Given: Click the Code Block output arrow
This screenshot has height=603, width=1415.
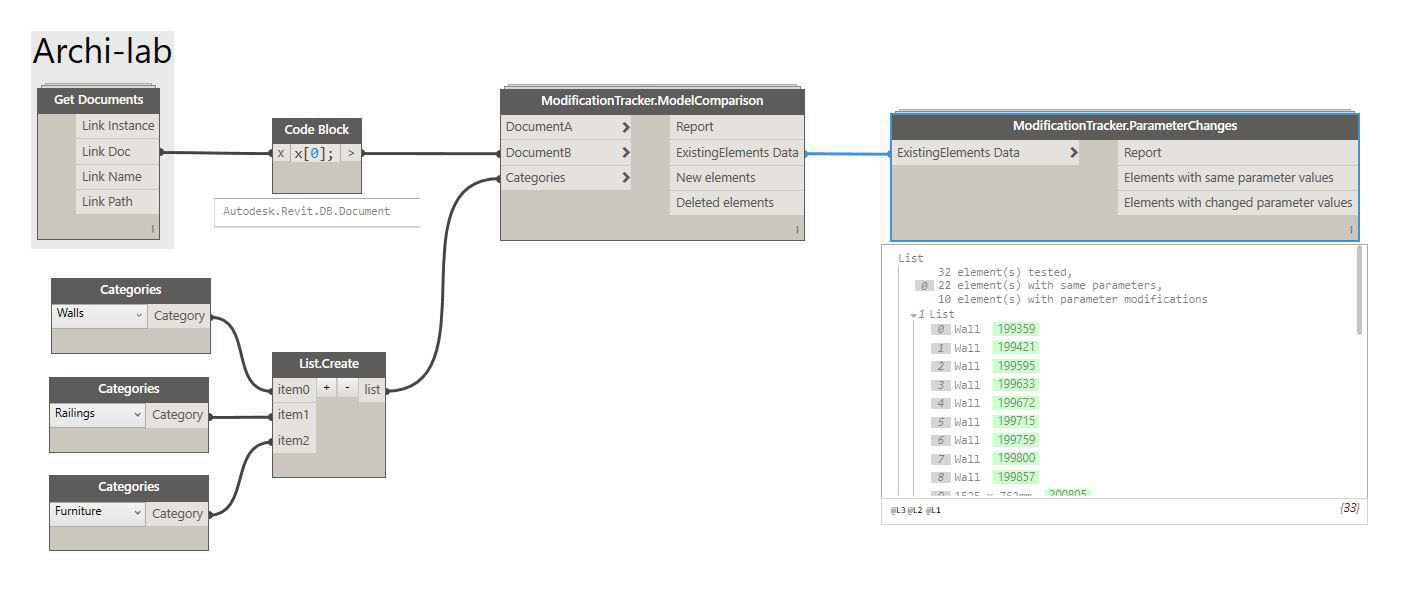Looking at the screenshot, I should 351,153.
